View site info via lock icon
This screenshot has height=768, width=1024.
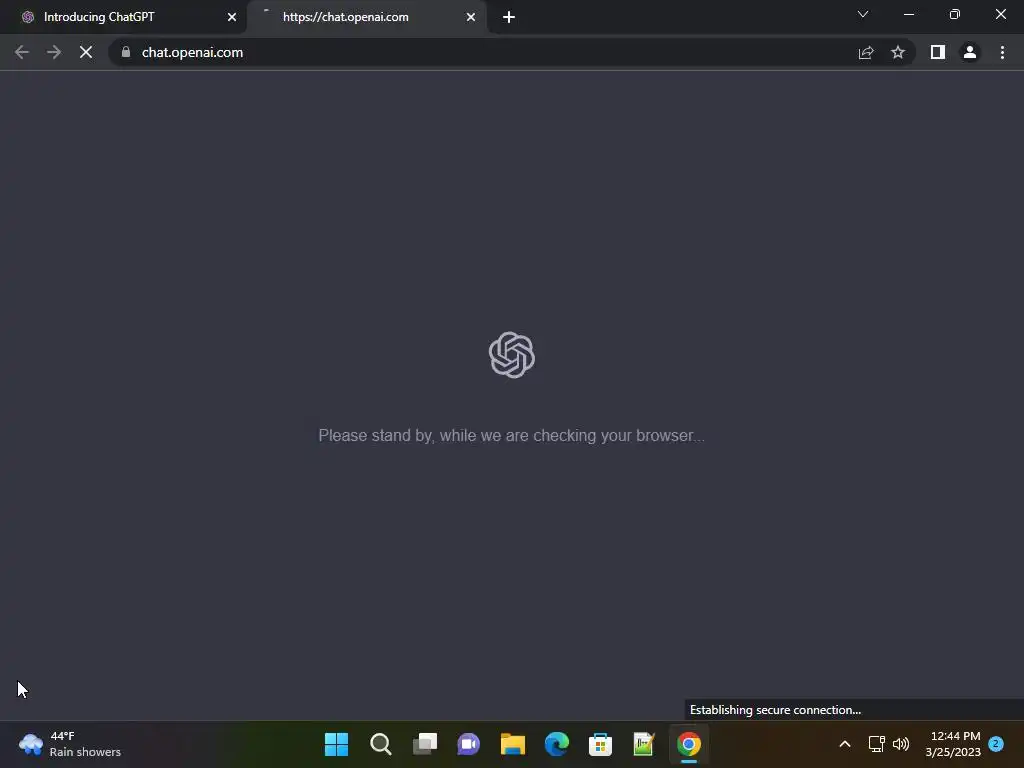[x=126, y=52]
